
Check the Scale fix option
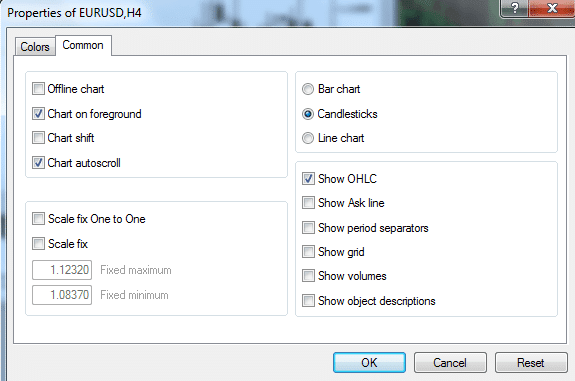(x=38, y=243)
